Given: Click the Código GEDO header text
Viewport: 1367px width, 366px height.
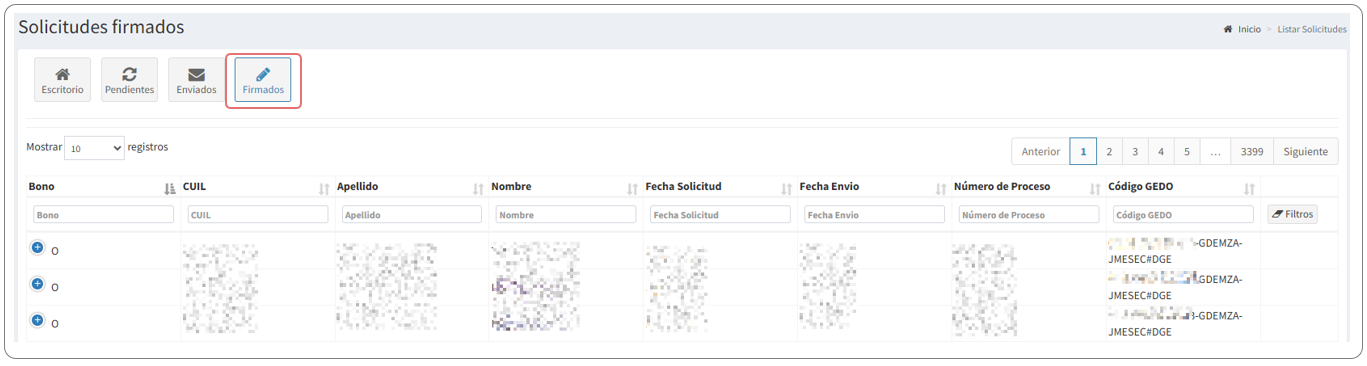Looking at the screenshot, I should pyautogui.click(x=1141, y=187).
